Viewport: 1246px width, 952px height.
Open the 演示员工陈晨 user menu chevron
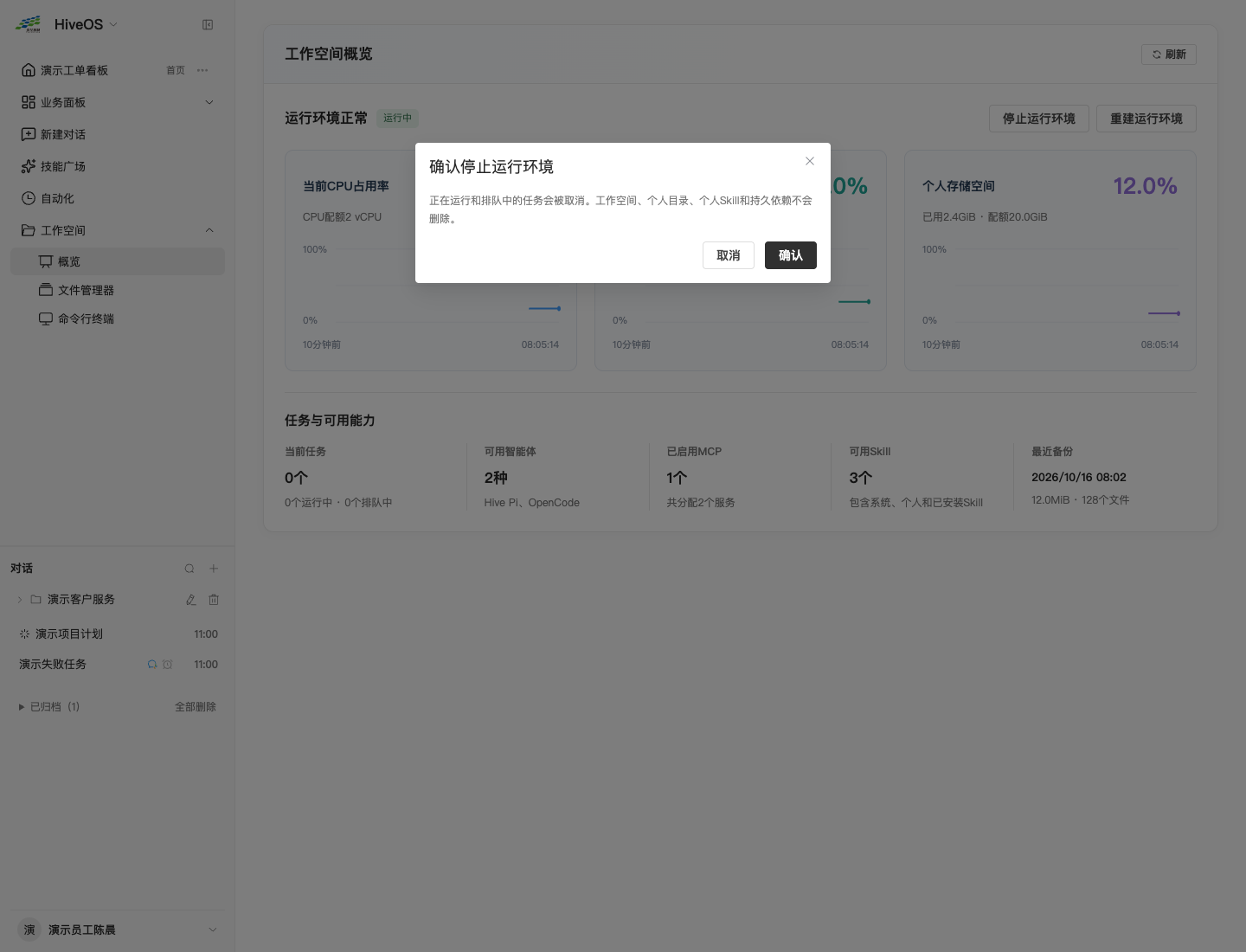click(213, 929)
